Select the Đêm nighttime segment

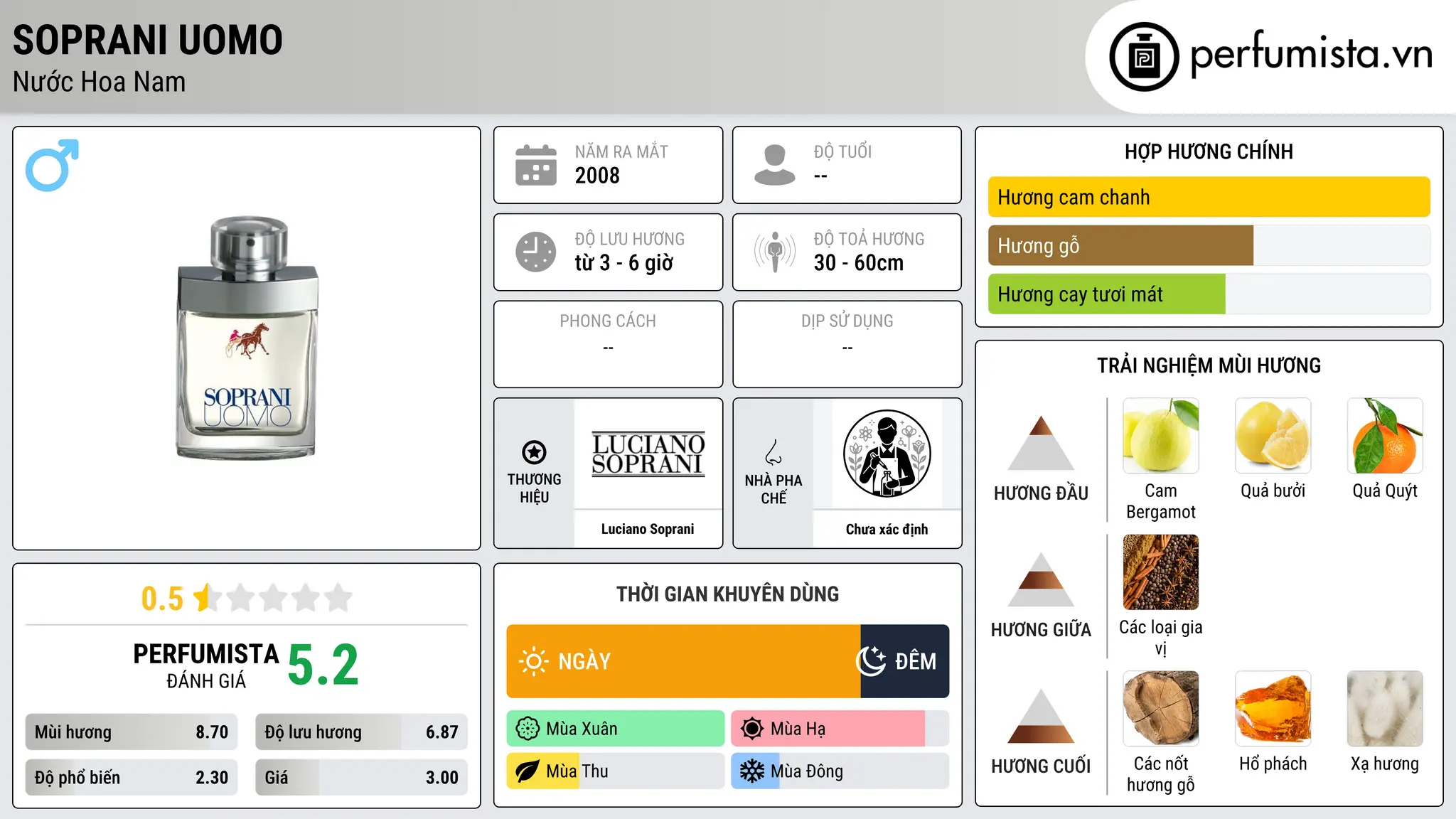905,661
